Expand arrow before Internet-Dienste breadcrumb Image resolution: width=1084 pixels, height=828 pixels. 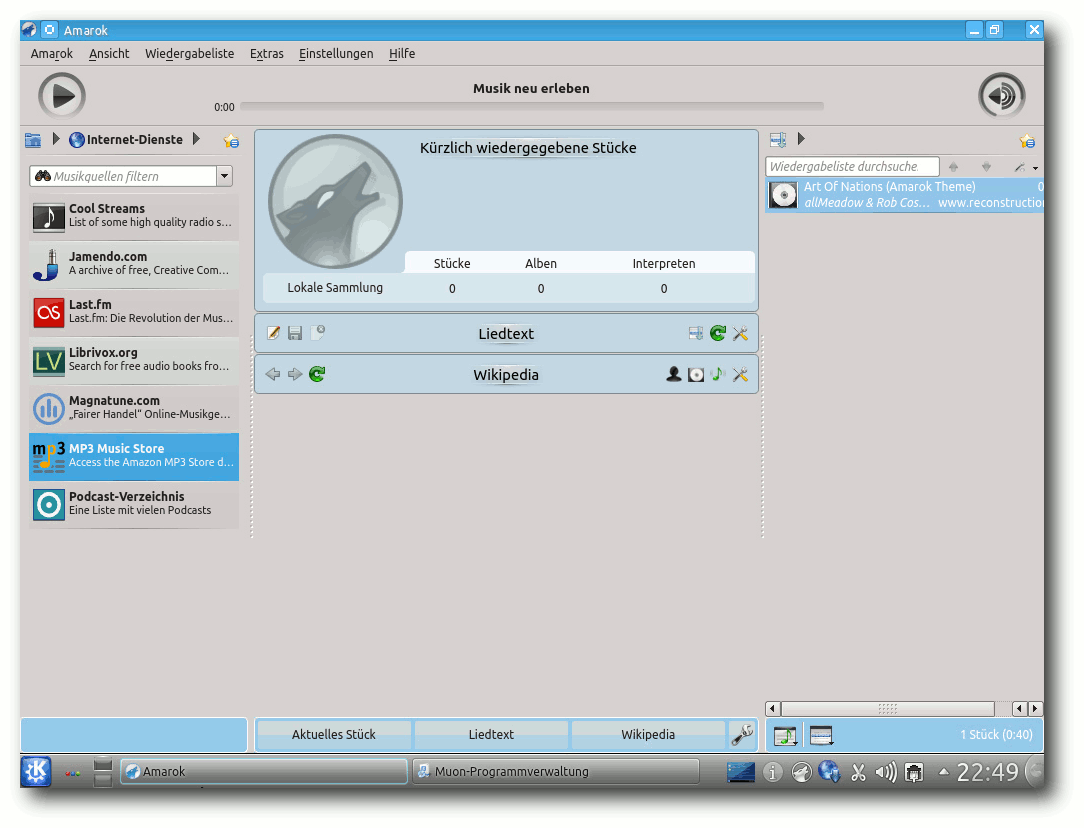[56, 139]
